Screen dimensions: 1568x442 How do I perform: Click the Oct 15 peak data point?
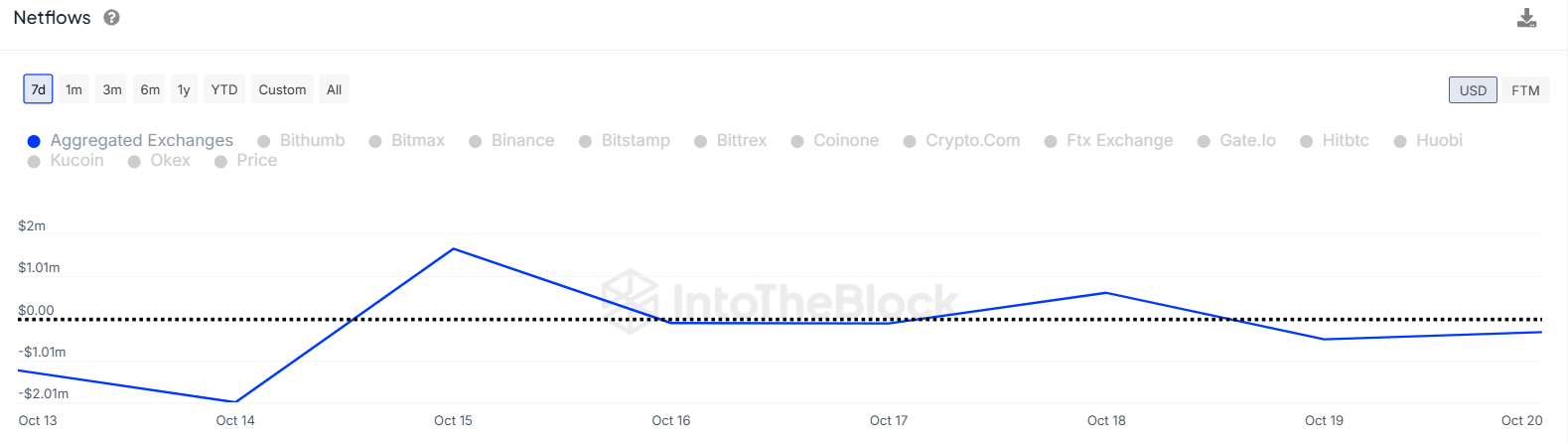pyautogui.click(x=454, y=248)
